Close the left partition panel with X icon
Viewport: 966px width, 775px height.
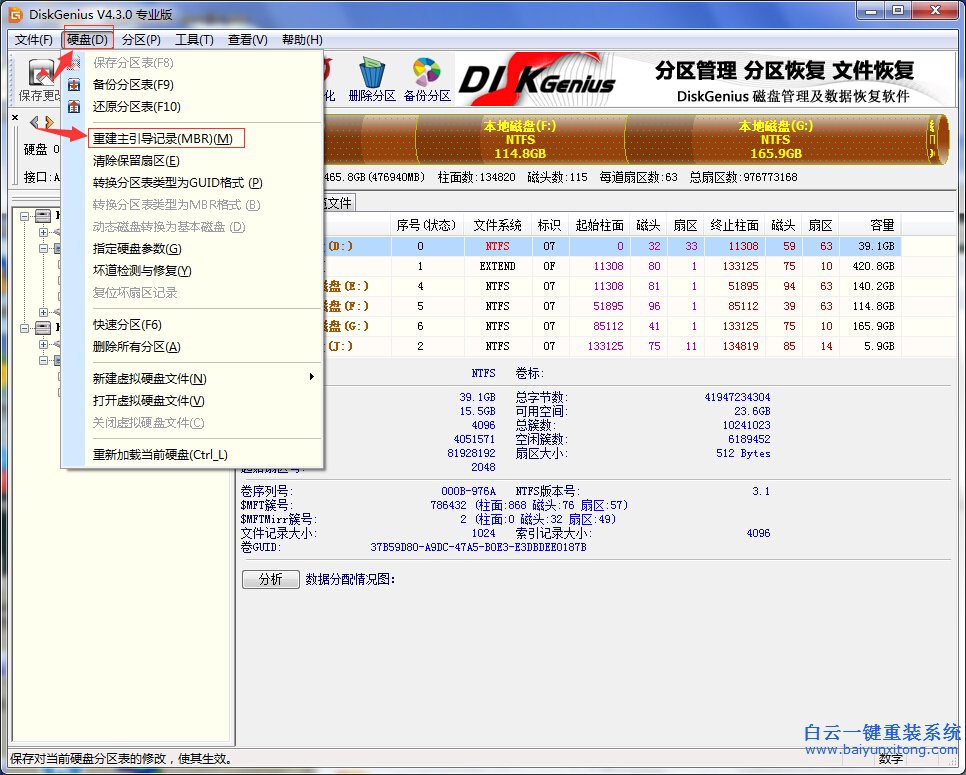coord(13,118)
